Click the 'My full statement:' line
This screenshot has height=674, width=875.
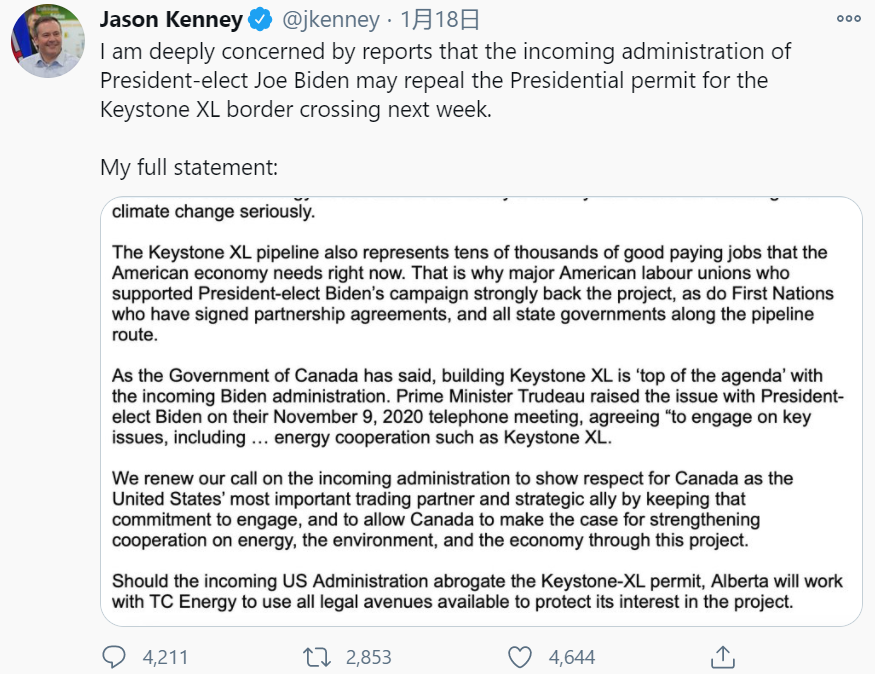click(189, 167)
